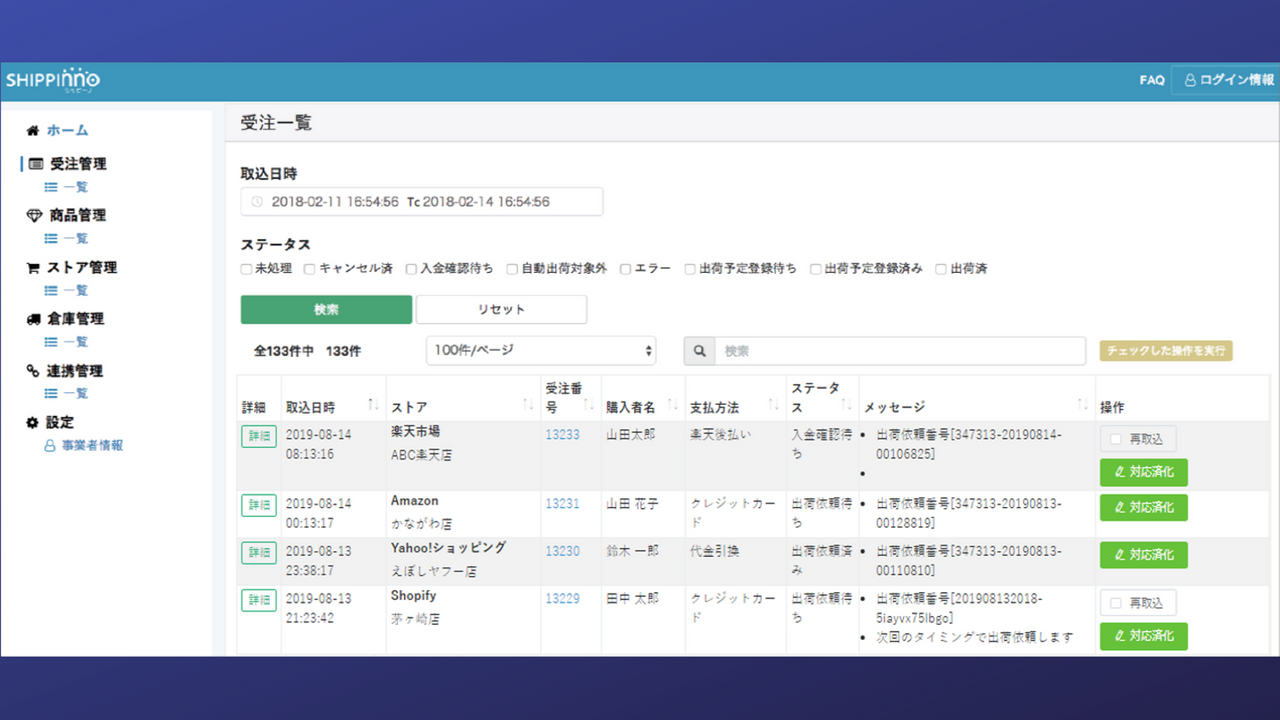Select 商品管理 in the sidebar
Image resolution: width=1280 pixels, height=720 pixels.
(78, 215)
